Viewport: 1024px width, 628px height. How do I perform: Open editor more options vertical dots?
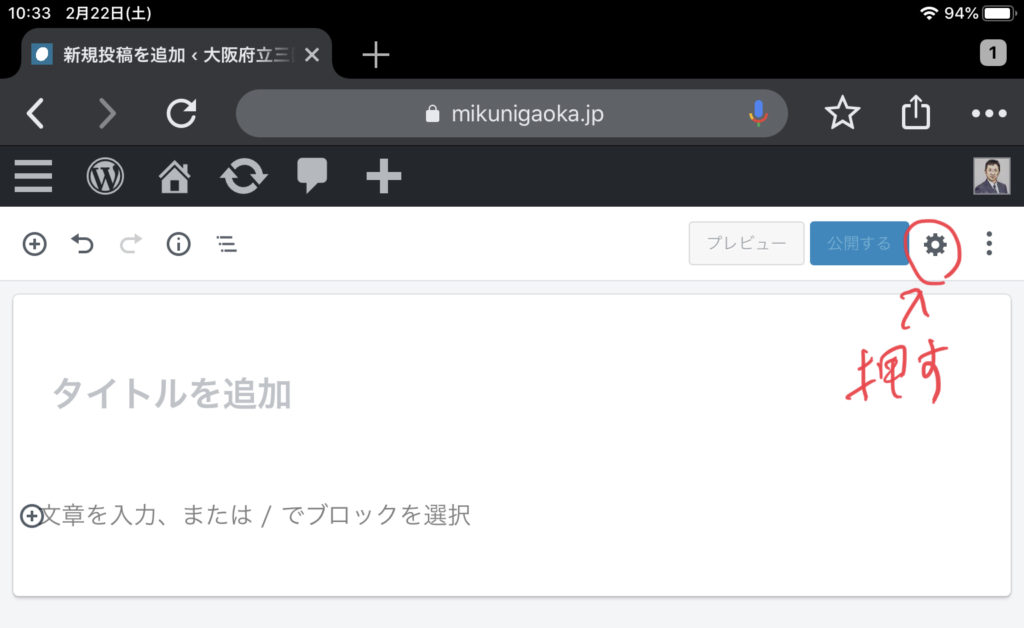pyautogui.click(x=989, y=243)
